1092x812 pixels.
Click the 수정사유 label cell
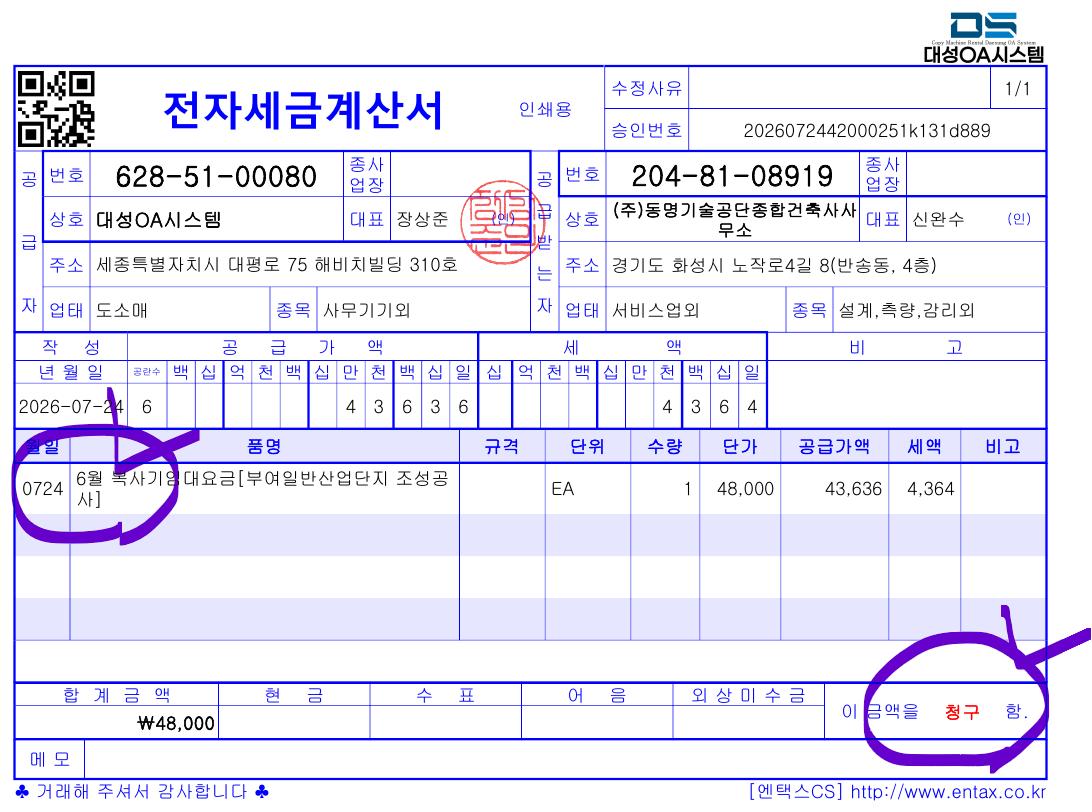647,88
